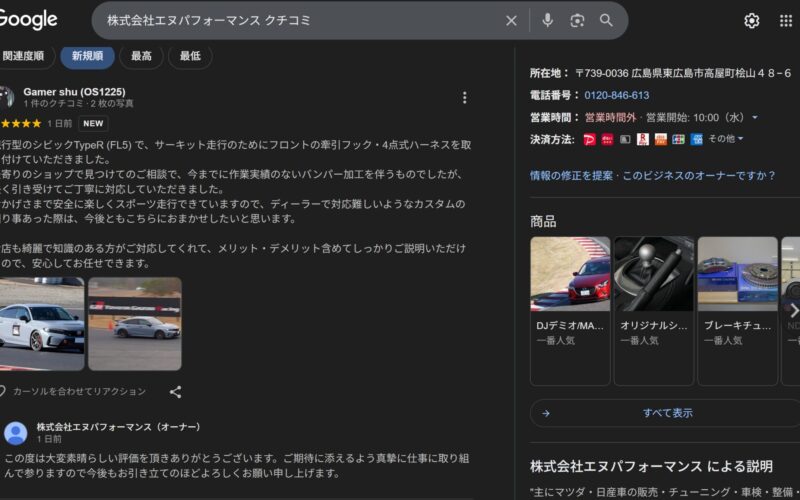Viewport: 800px width, 500px height.
Task: Select the 最低 sort chip
Action: (x=190, y=56)
